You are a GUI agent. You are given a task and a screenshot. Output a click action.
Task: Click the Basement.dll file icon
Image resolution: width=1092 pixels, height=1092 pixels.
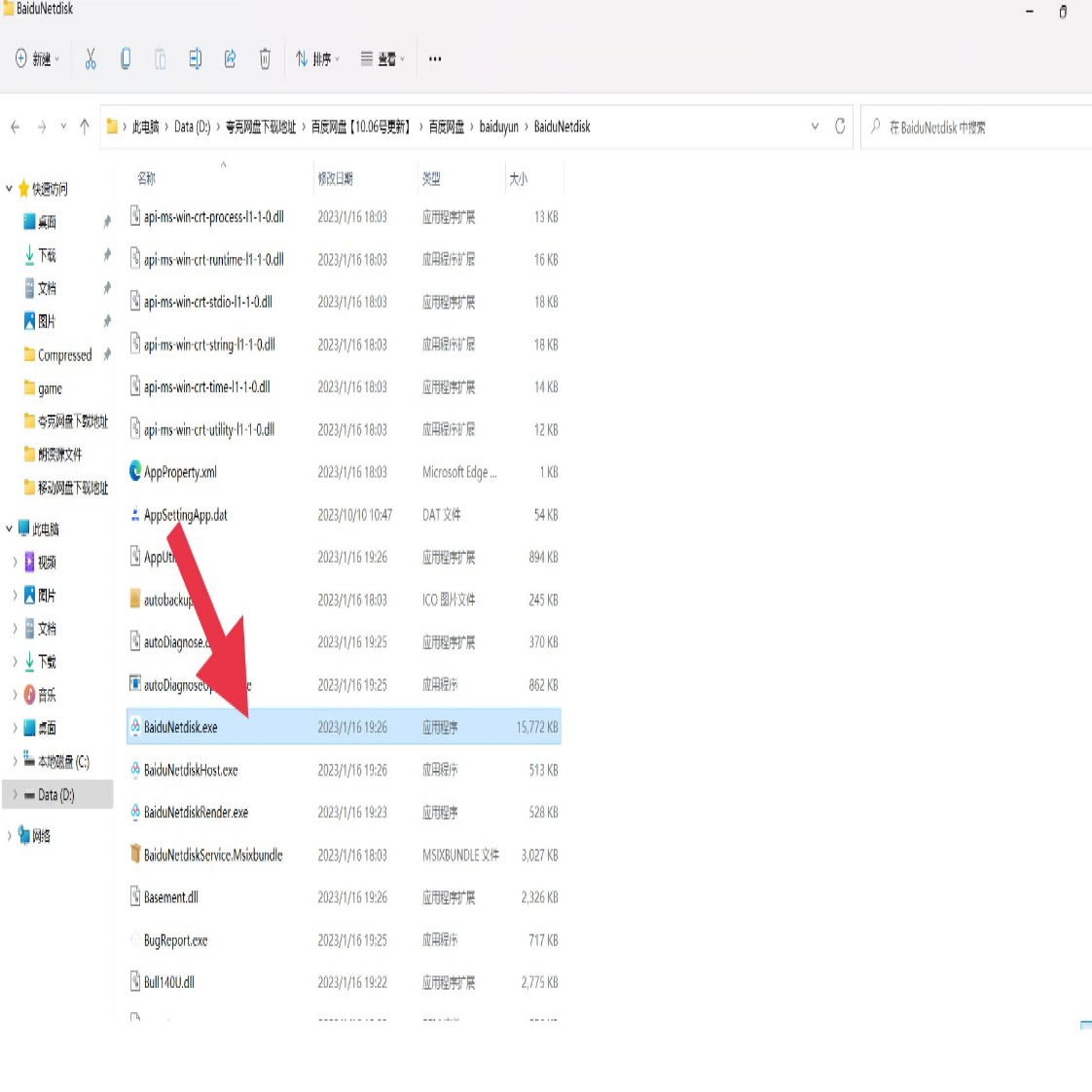(135, 896)
